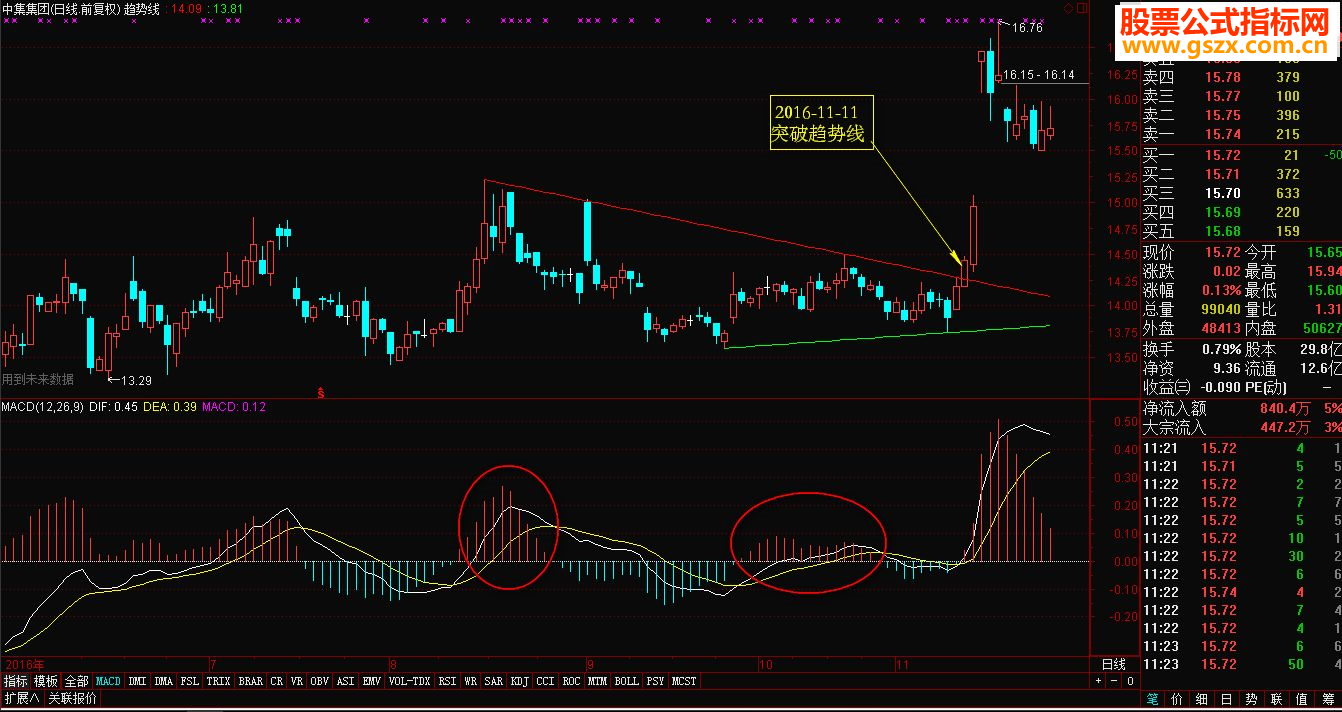Screen dimensions: 1342x712
Task: Switch to the RSI indicator
Action: pos(447,681)
